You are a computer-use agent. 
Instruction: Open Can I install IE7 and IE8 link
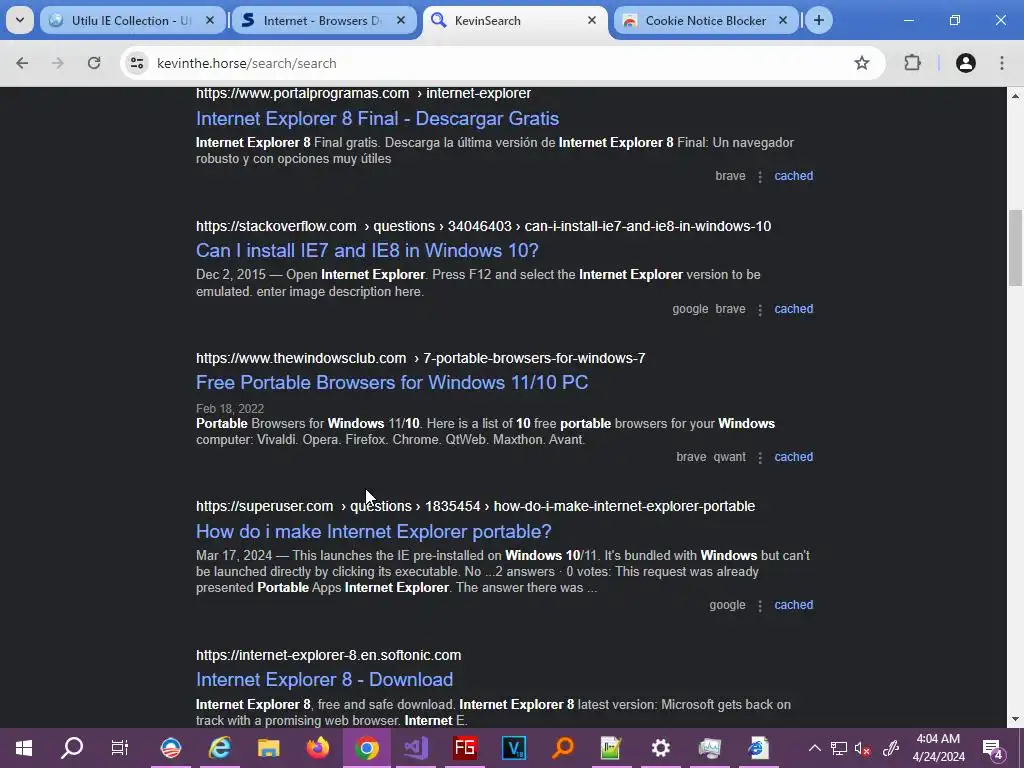[x=367, y=250]
